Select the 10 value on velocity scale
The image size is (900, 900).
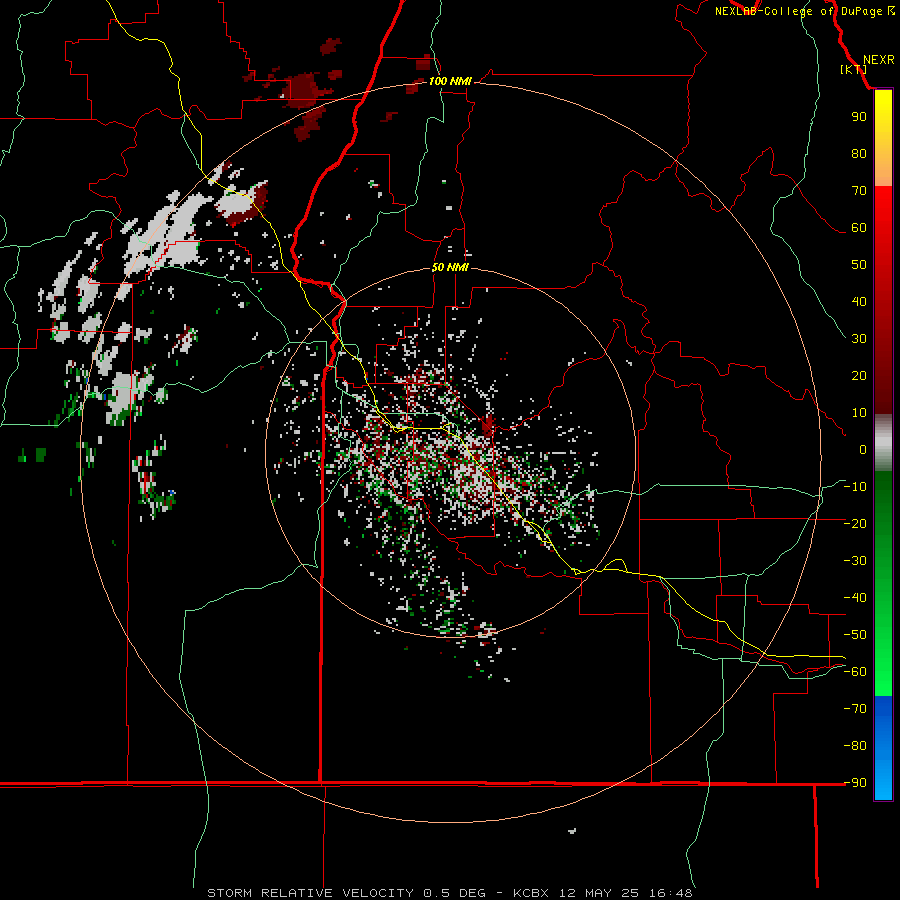click(859, 413)
